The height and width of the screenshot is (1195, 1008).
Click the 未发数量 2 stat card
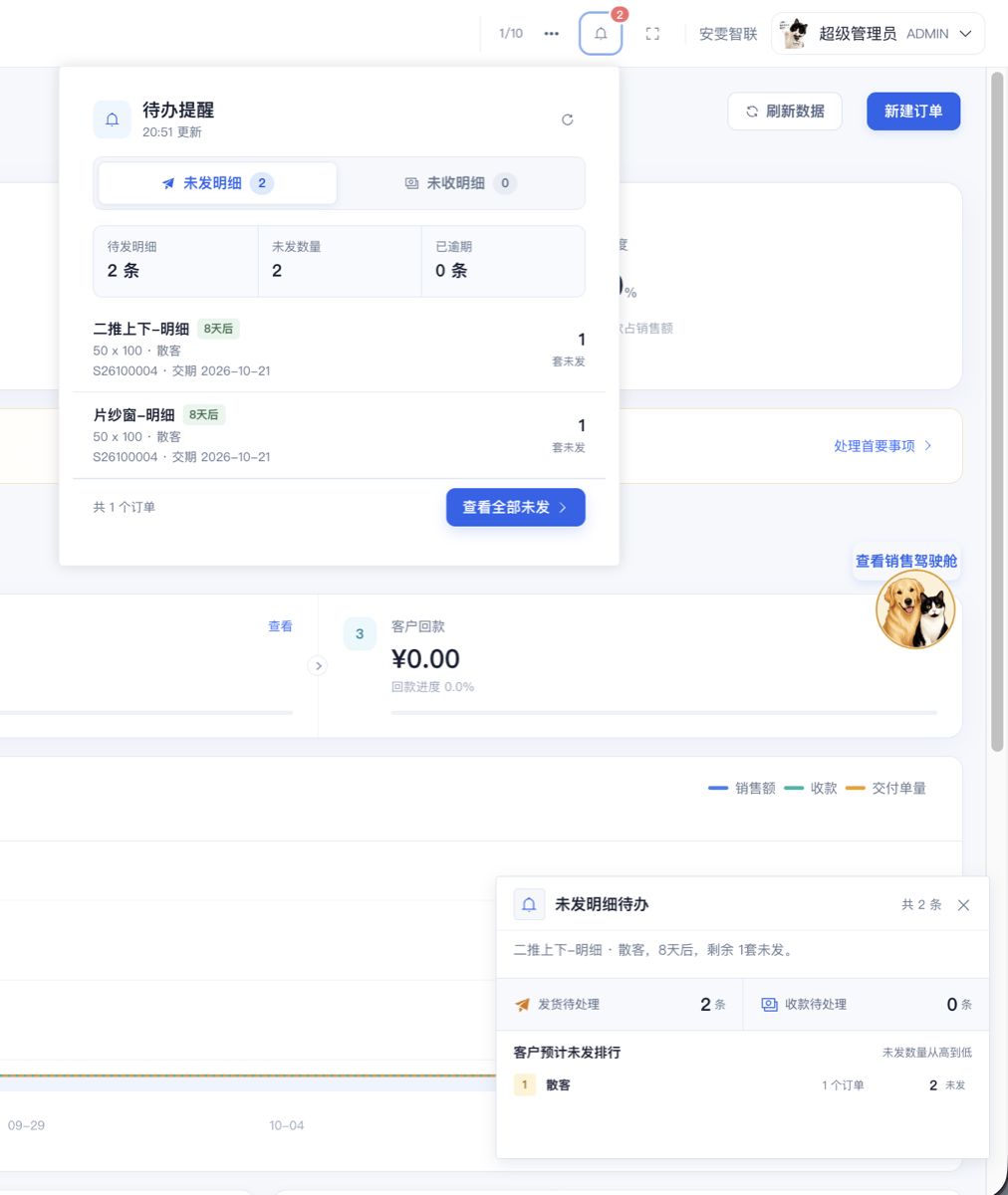point(340,261)
